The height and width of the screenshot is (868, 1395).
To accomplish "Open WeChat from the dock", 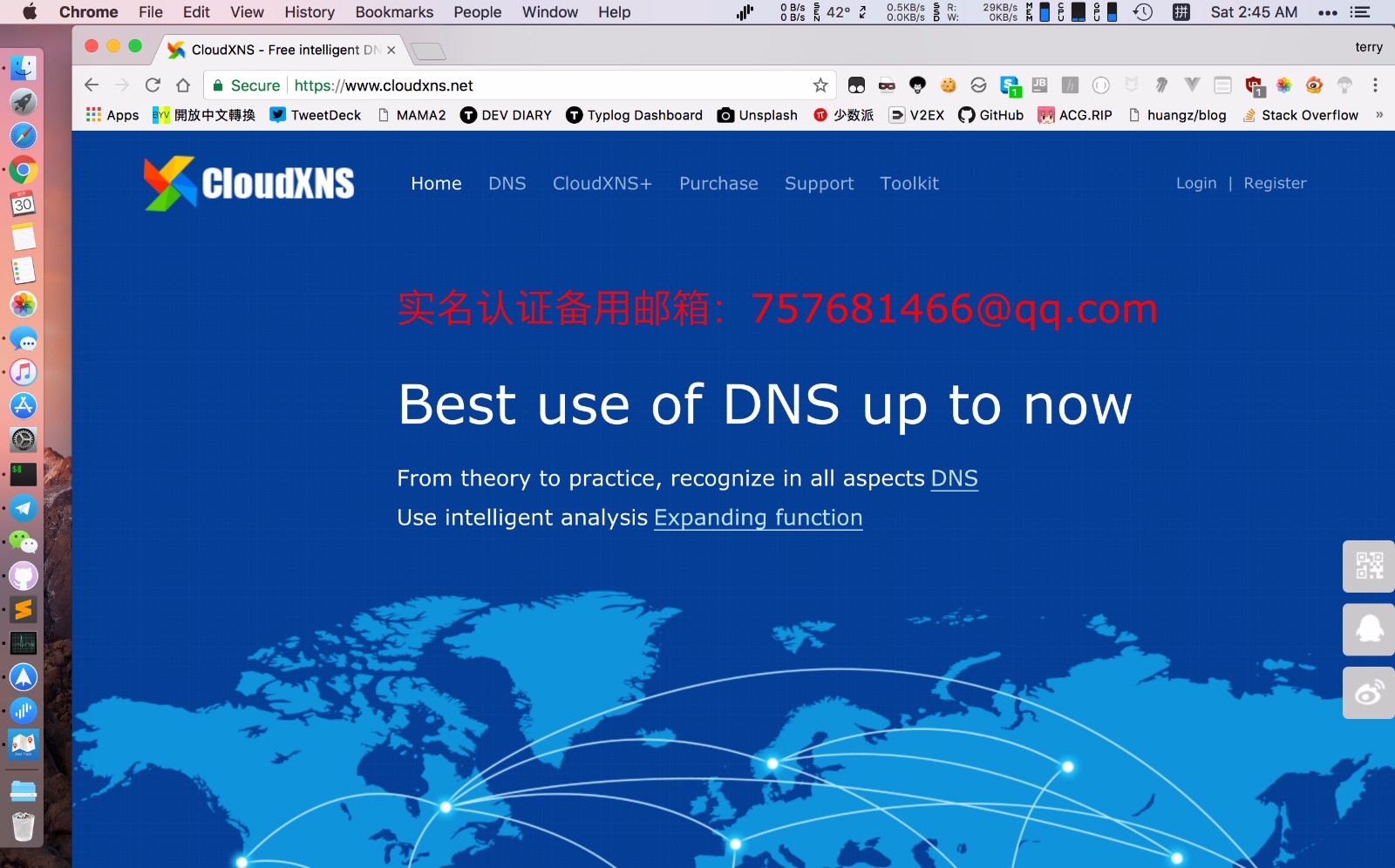I will pyautogui.click(x=24, y=542).
